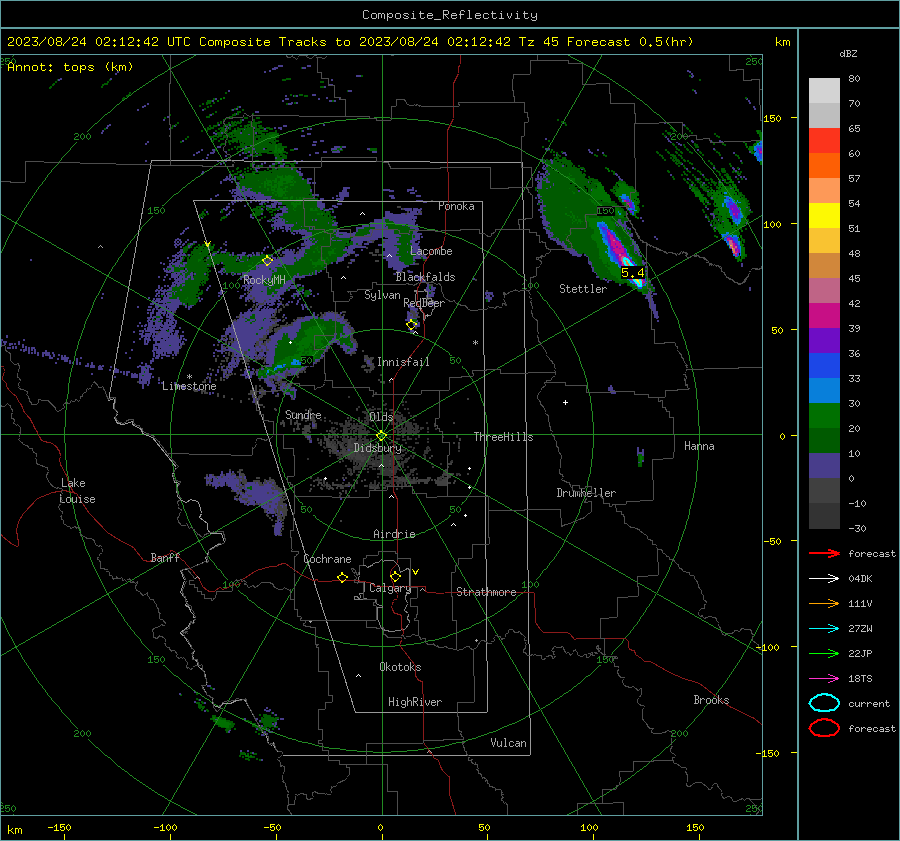
Task: Click the Lacombe city label
Action: pos(431,251)
